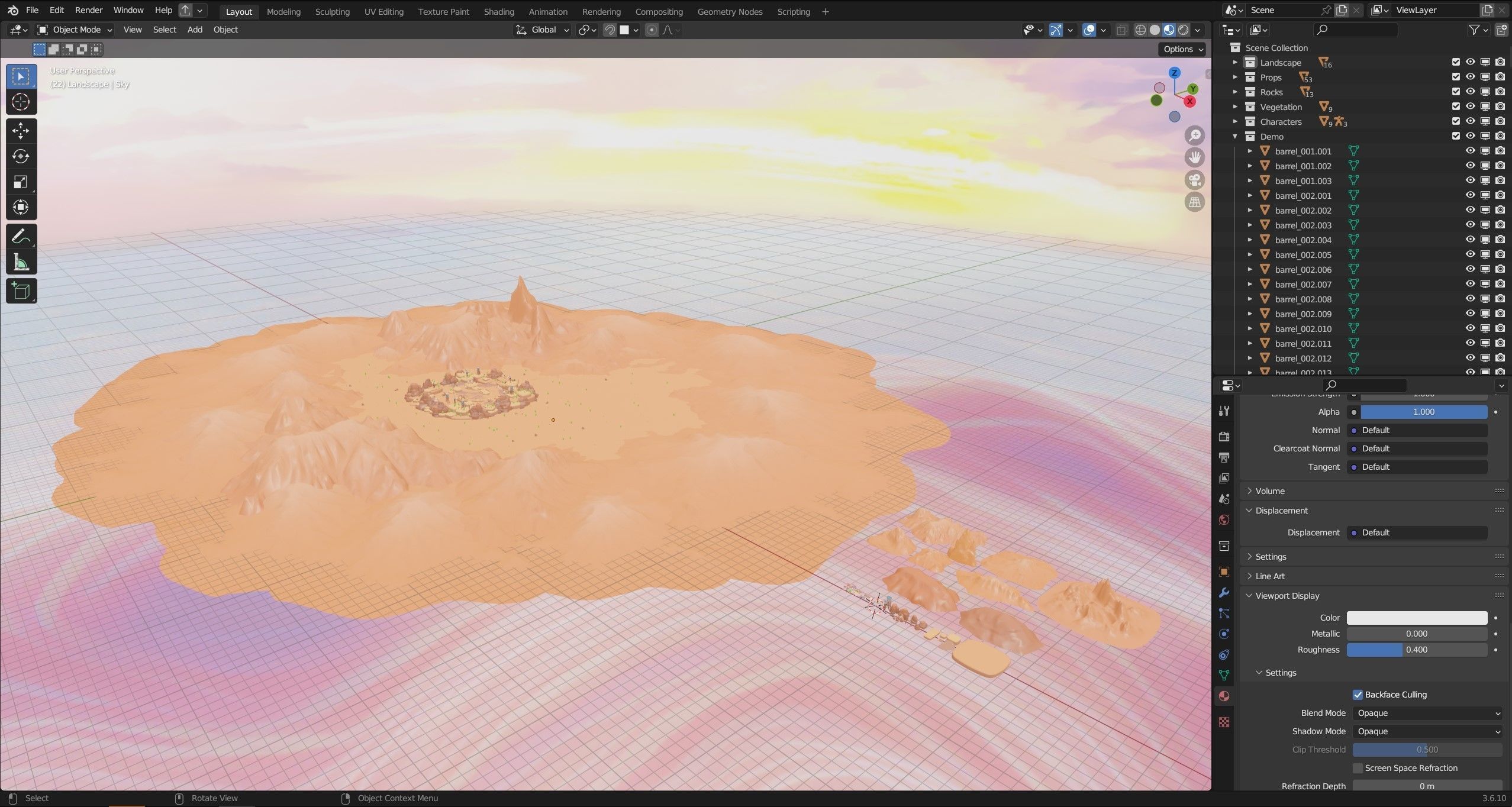Open the Render properties tab
The width and height of the screenshot is (1512, 807).
click(1224, 437)
